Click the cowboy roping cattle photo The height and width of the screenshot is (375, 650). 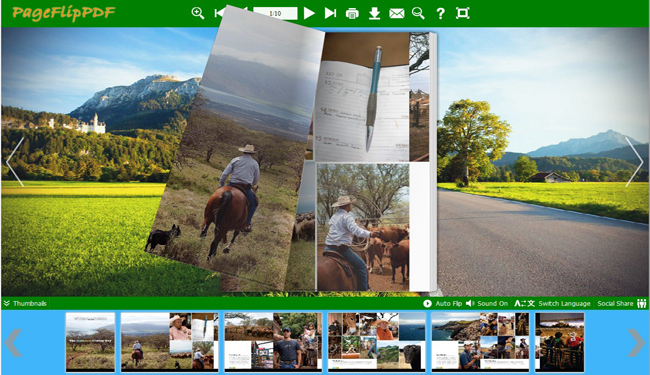coord(363,227)
